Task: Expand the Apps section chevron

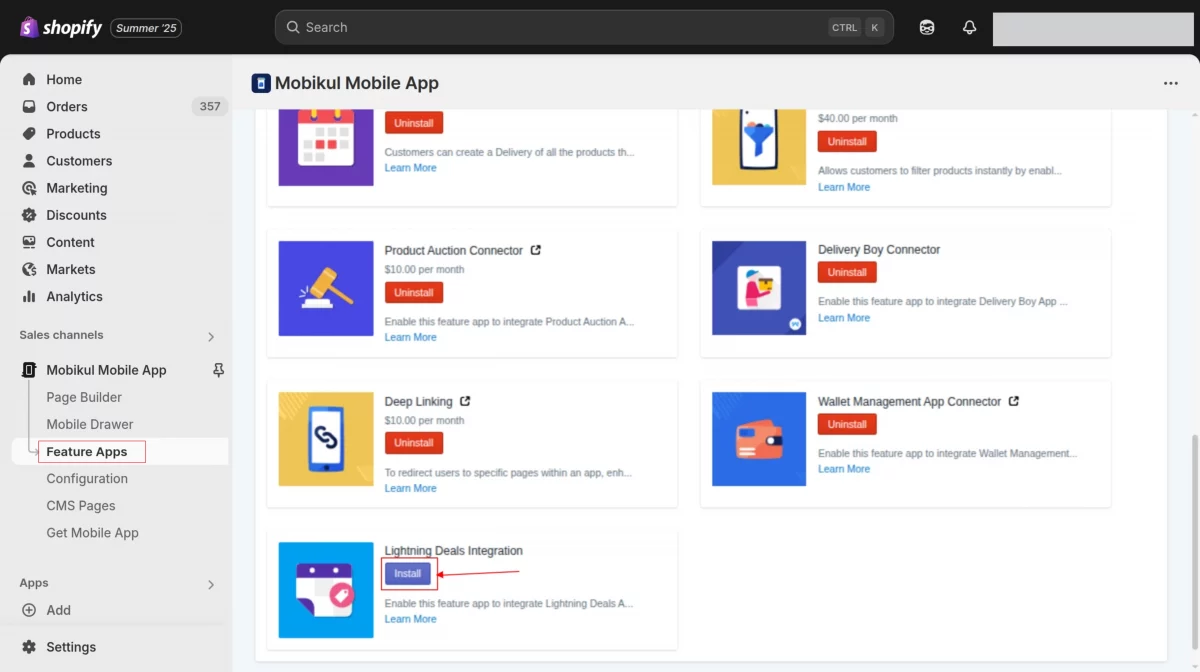Action: click(x=210, y=584)
